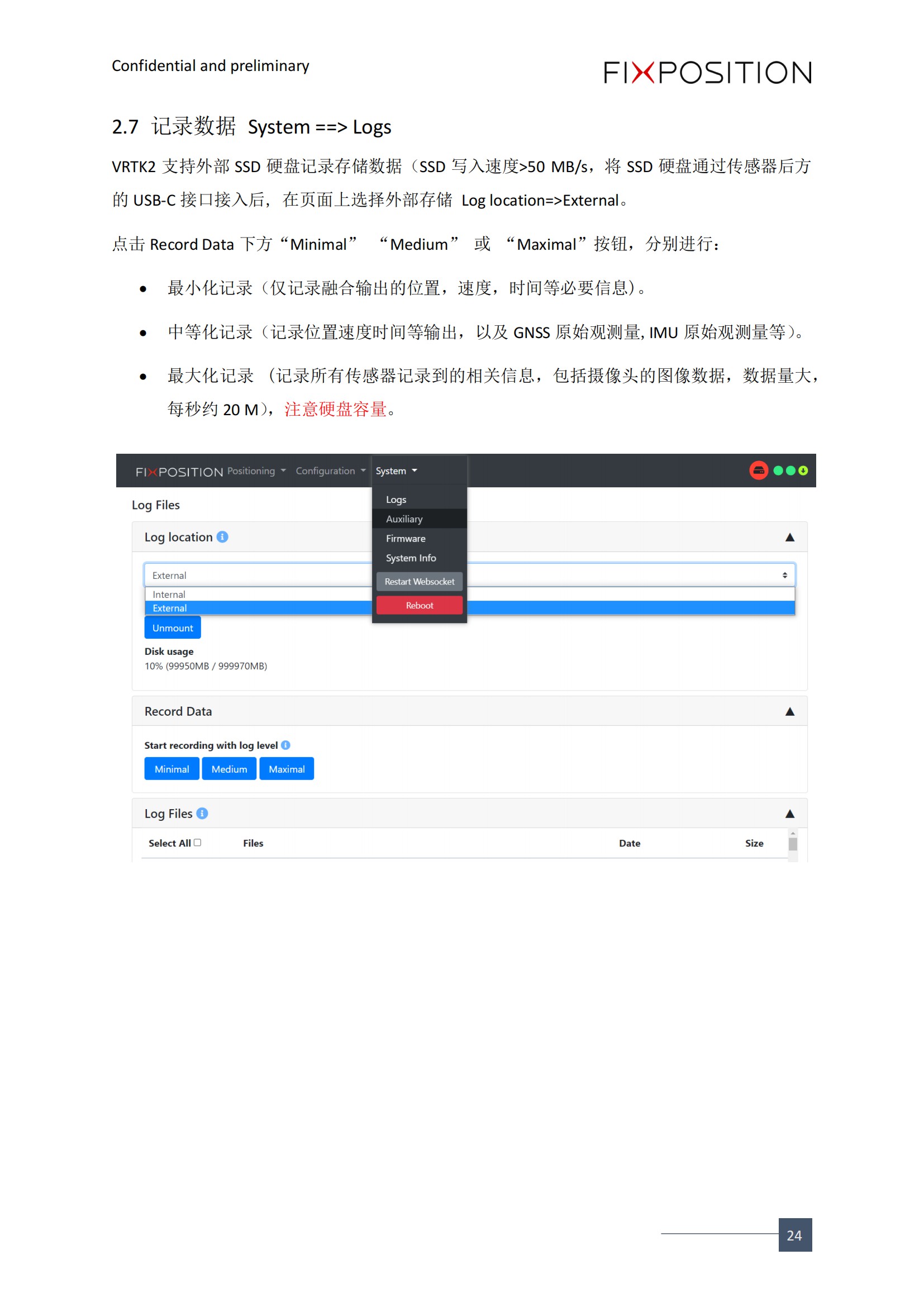
Task: Click the first green status indicator dot
Action: 778,470
